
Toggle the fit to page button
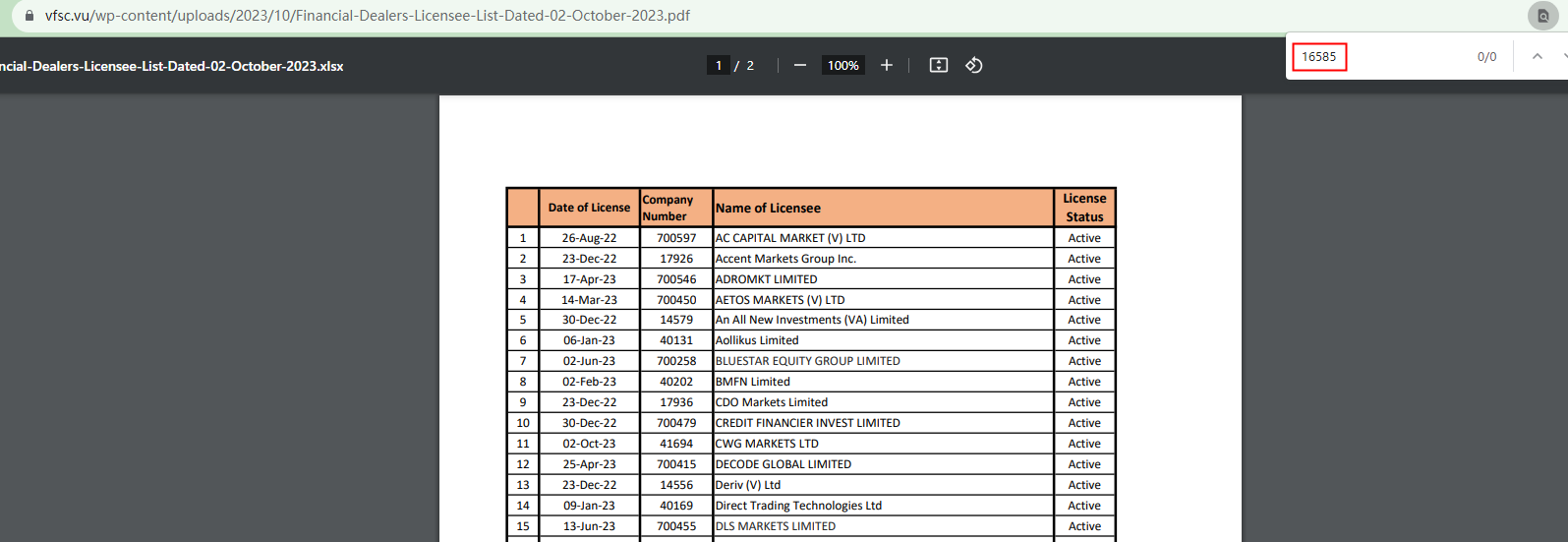939,65
